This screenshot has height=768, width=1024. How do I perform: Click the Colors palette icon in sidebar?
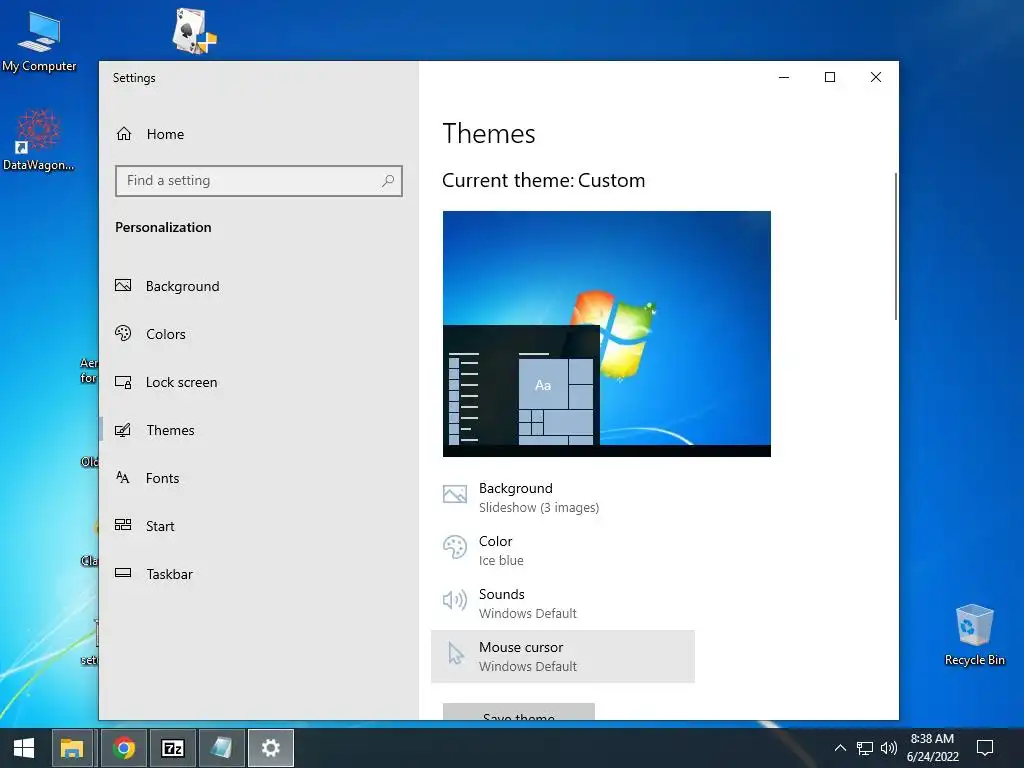123,333
